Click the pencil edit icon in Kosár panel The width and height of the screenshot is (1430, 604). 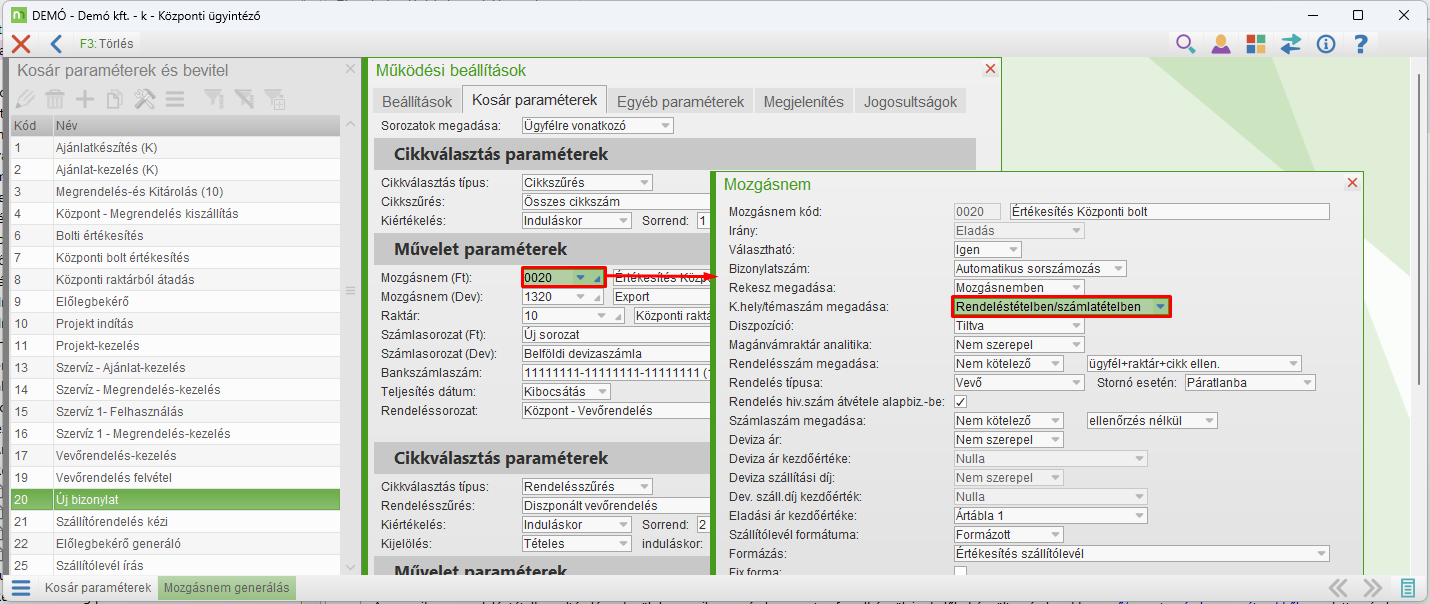click(25, 99)
